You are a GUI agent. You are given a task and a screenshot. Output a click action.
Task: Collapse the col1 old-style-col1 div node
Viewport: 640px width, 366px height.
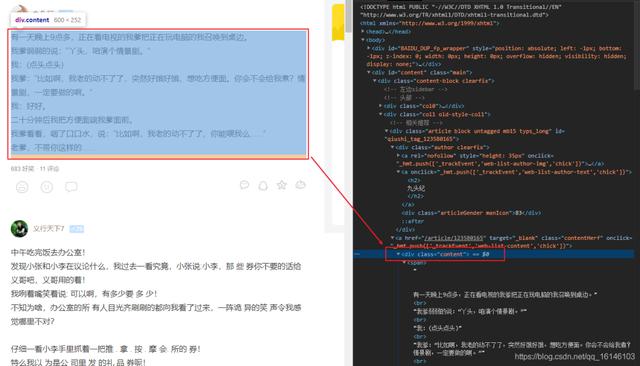[380, 114]
